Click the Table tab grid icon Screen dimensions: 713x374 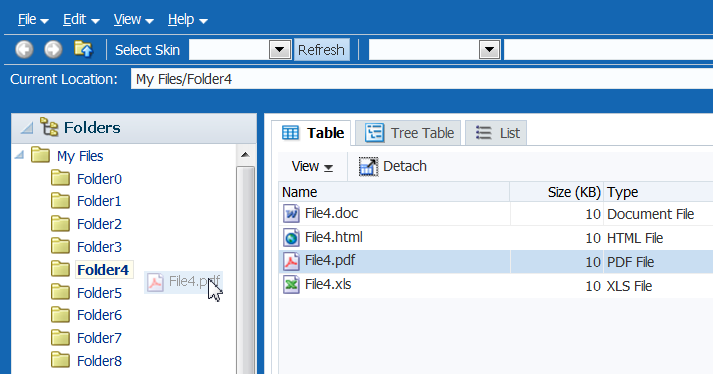click(290, 133)
